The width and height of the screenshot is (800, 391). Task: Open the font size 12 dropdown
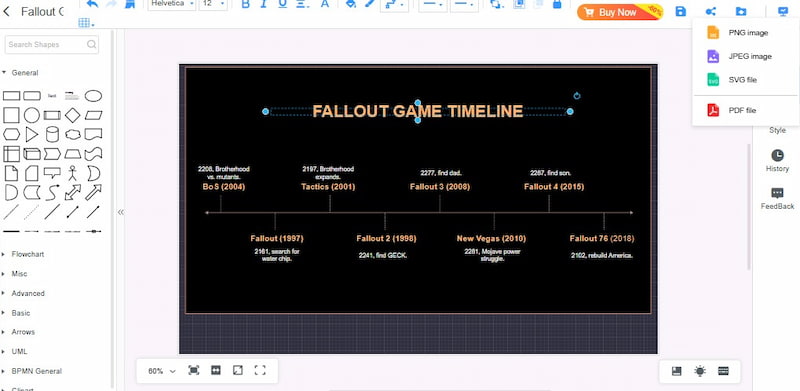(x=213, y=4)
